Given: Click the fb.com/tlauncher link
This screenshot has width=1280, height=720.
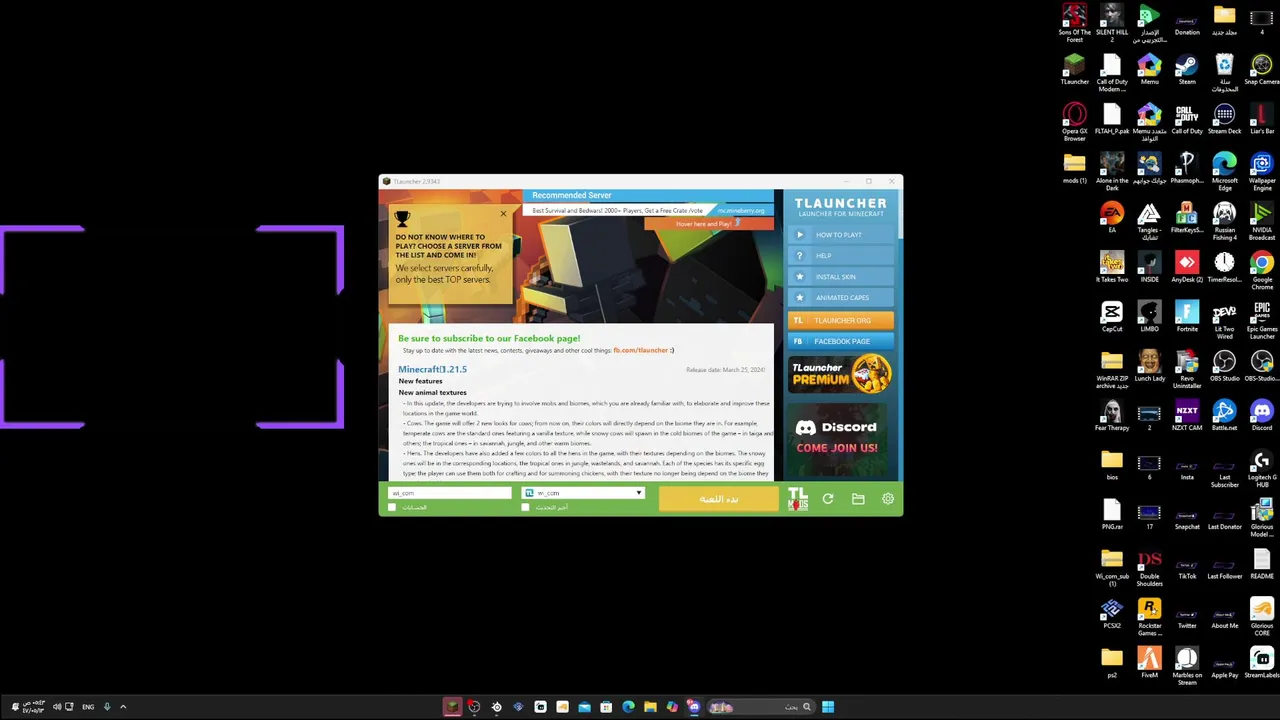Looking at the screenshot, I should point(641,350).
